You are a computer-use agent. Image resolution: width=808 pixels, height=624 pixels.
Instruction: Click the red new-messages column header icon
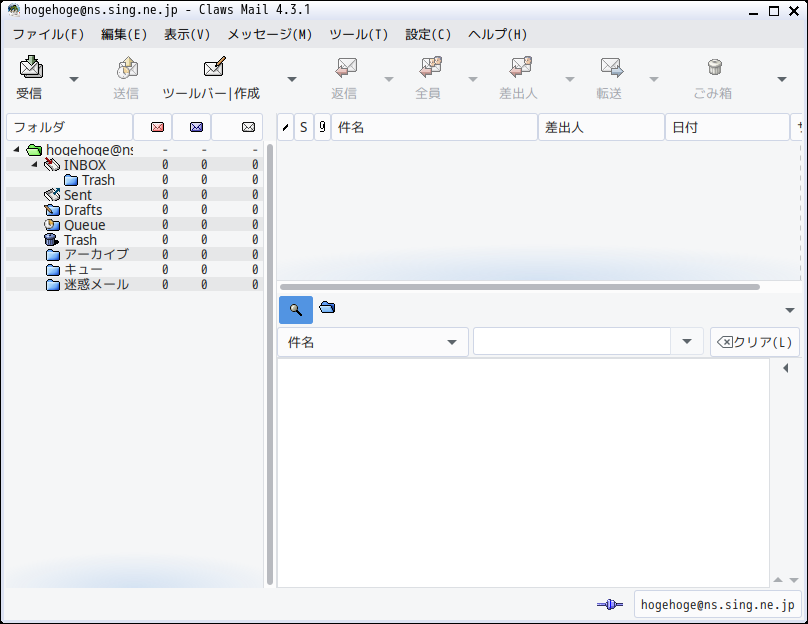[x=157, y=127]
